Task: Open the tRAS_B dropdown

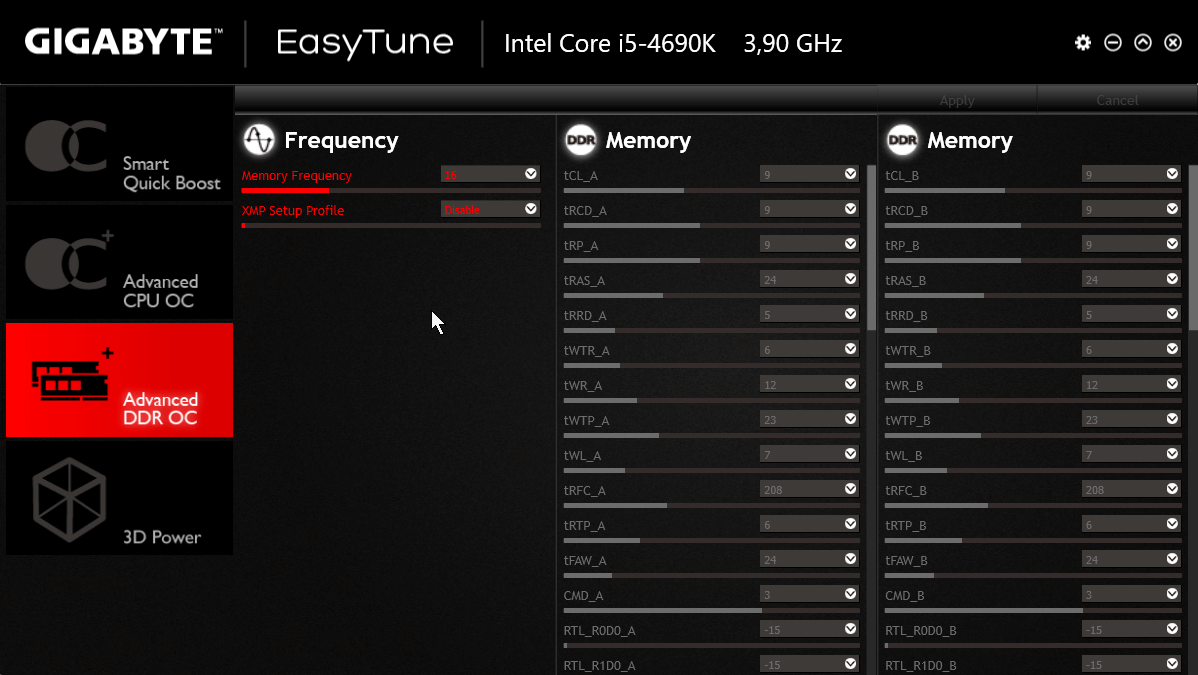Action: tap(1131, 280)
